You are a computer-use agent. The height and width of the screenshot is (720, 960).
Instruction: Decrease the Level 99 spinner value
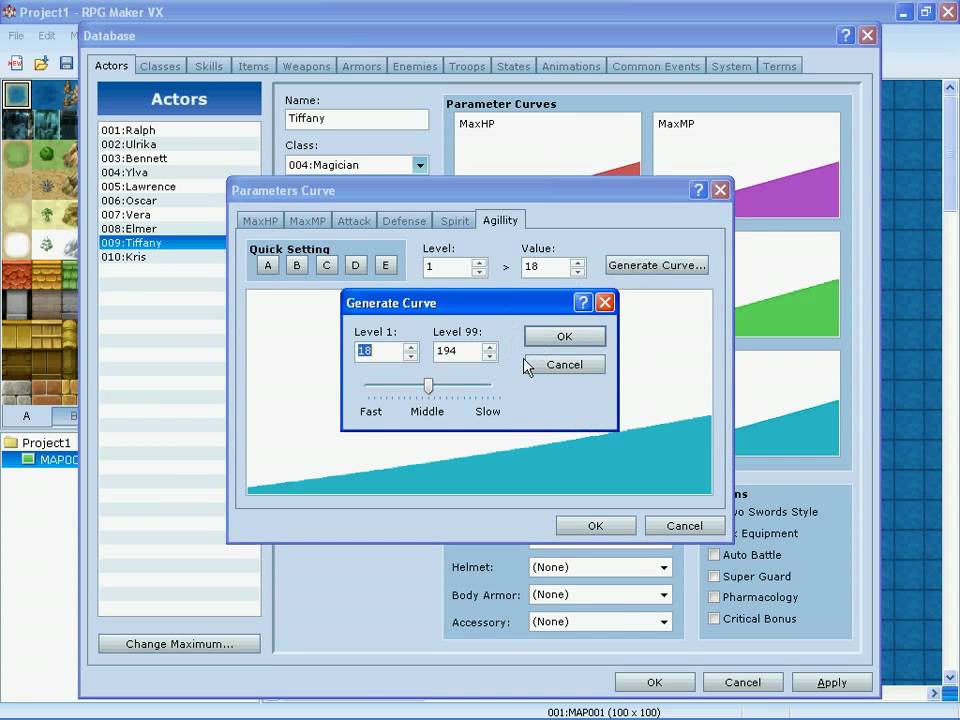(489, 356)
